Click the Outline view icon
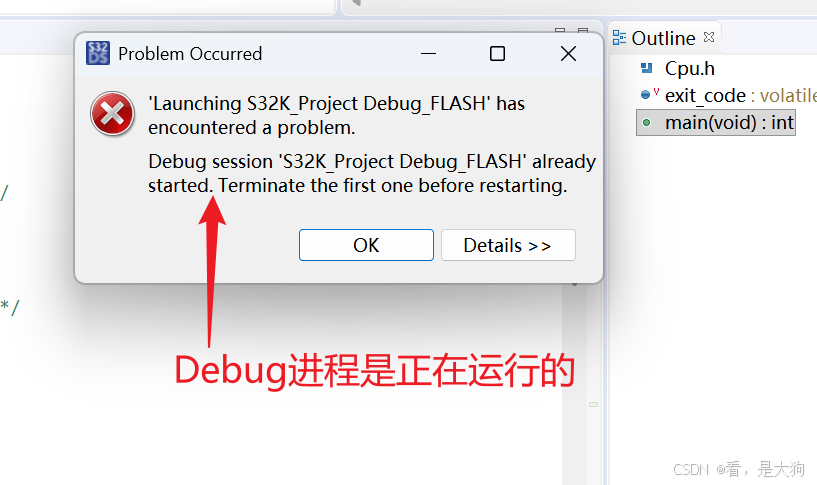Viewport: 817px width, 485px height. tap(619, 38)
